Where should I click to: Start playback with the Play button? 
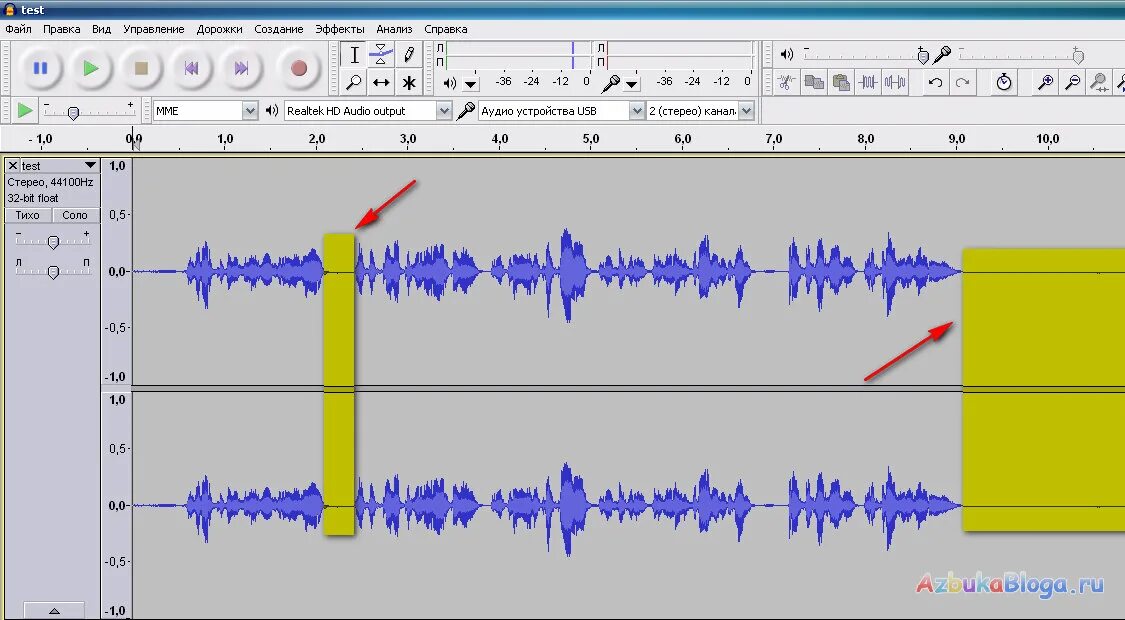point(90,68)
